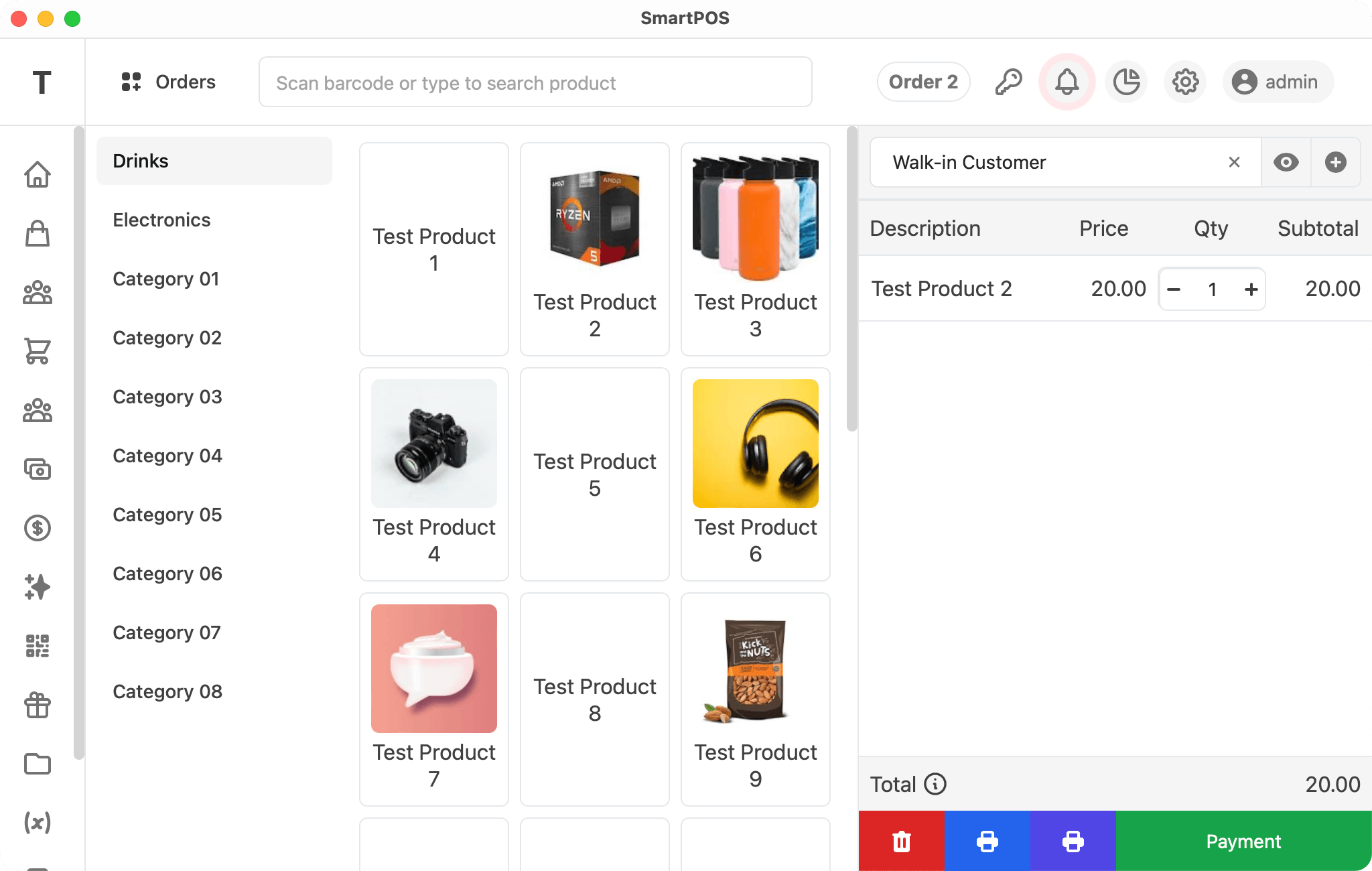
Task: Open the Orders menu
Action: pos(169,82)
